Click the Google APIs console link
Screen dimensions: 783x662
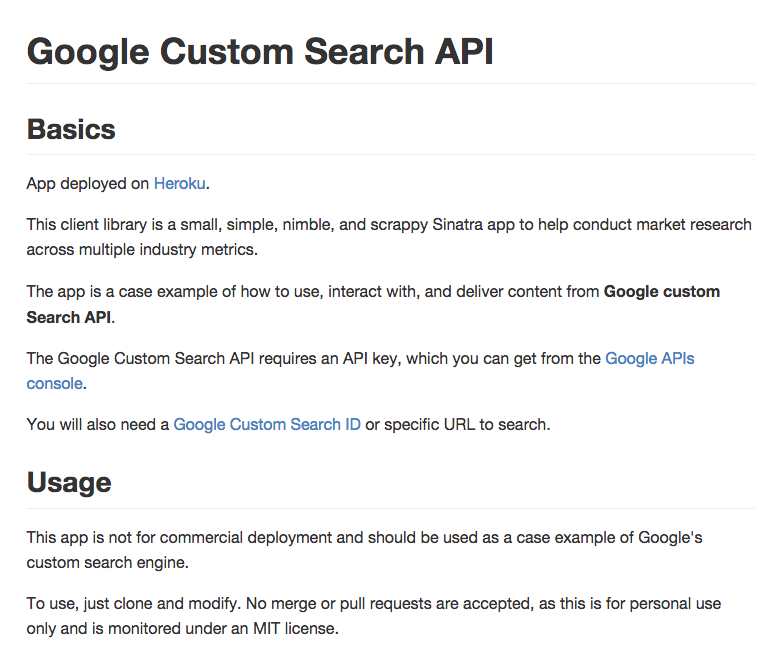click(x=649, y=358)
